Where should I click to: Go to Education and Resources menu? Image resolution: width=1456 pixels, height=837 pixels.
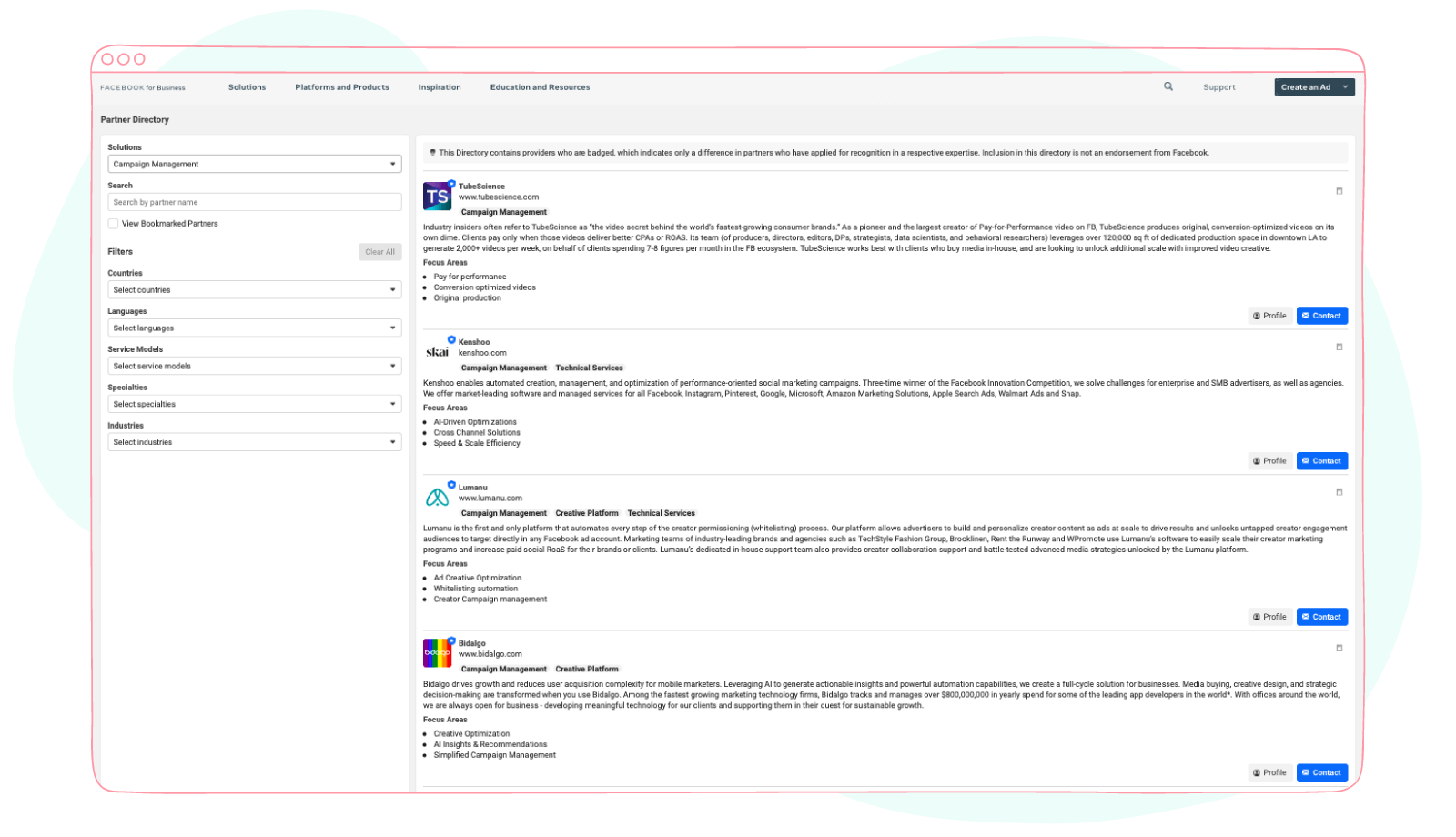click(540, 87)
